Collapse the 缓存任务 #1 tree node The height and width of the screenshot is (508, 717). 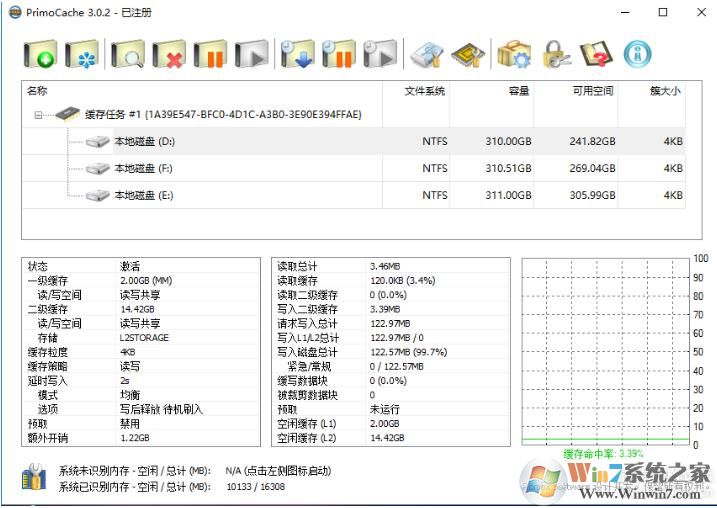click(x=38, y=115)
